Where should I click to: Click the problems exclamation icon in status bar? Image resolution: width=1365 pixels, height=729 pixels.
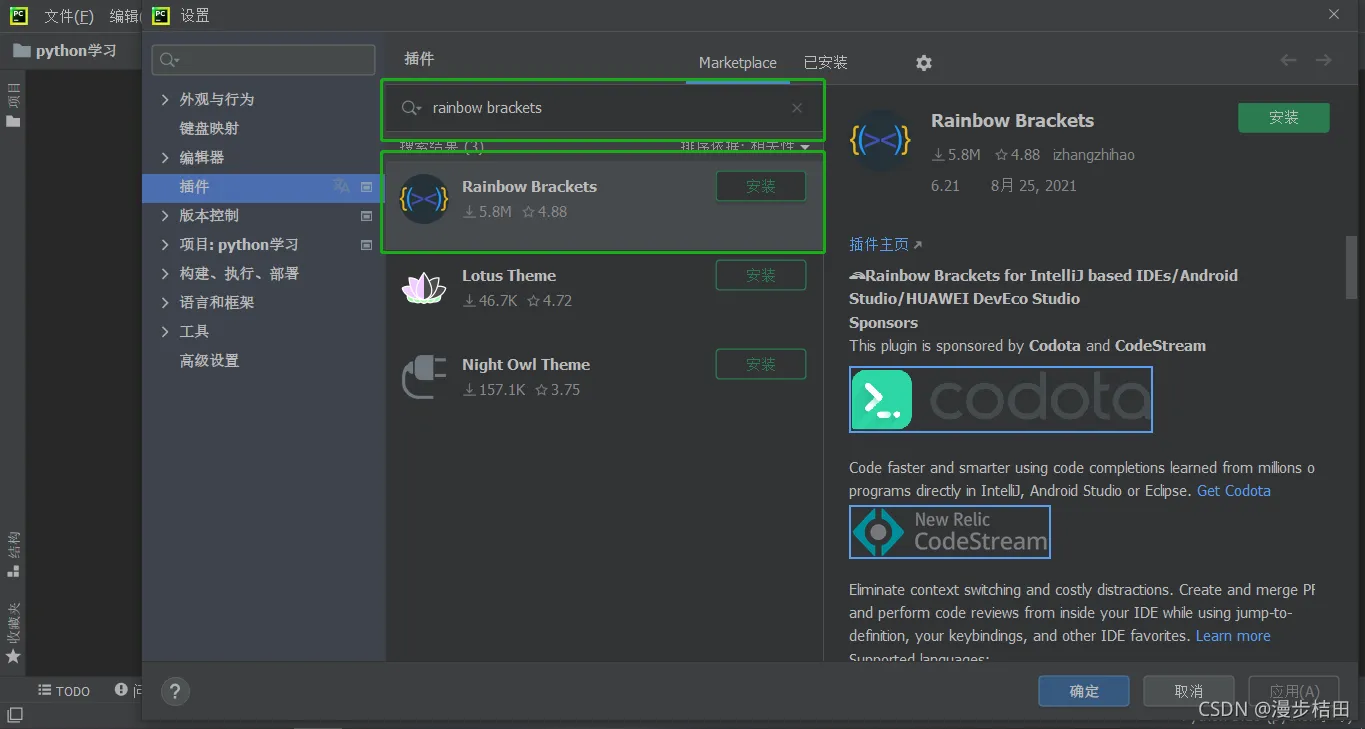click(122, 690)
